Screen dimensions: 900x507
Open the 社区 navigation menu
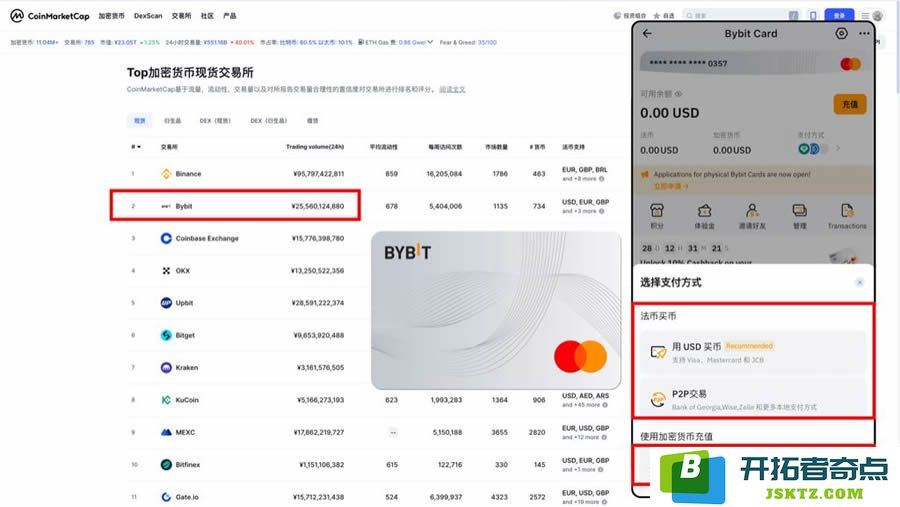pyautogui.click(x=207, y=16)
